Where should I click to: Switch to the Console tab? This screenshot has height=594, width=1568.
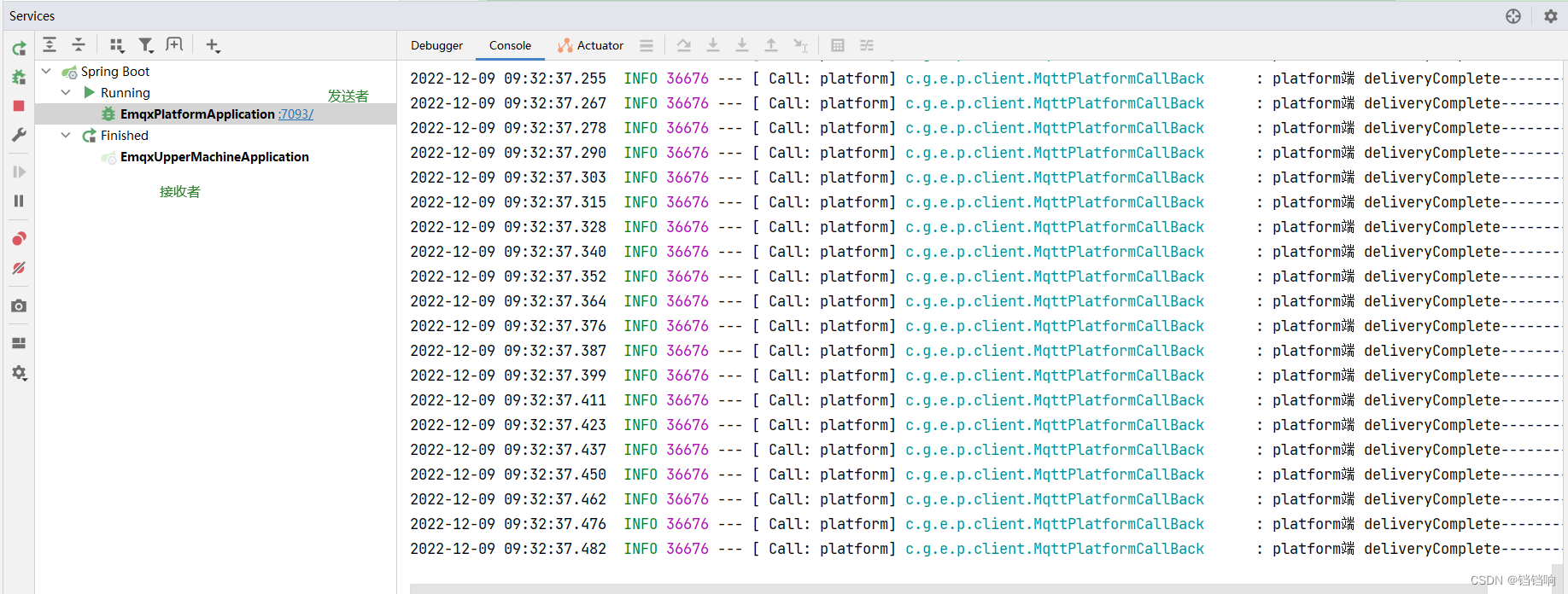(x=510, y=45)
